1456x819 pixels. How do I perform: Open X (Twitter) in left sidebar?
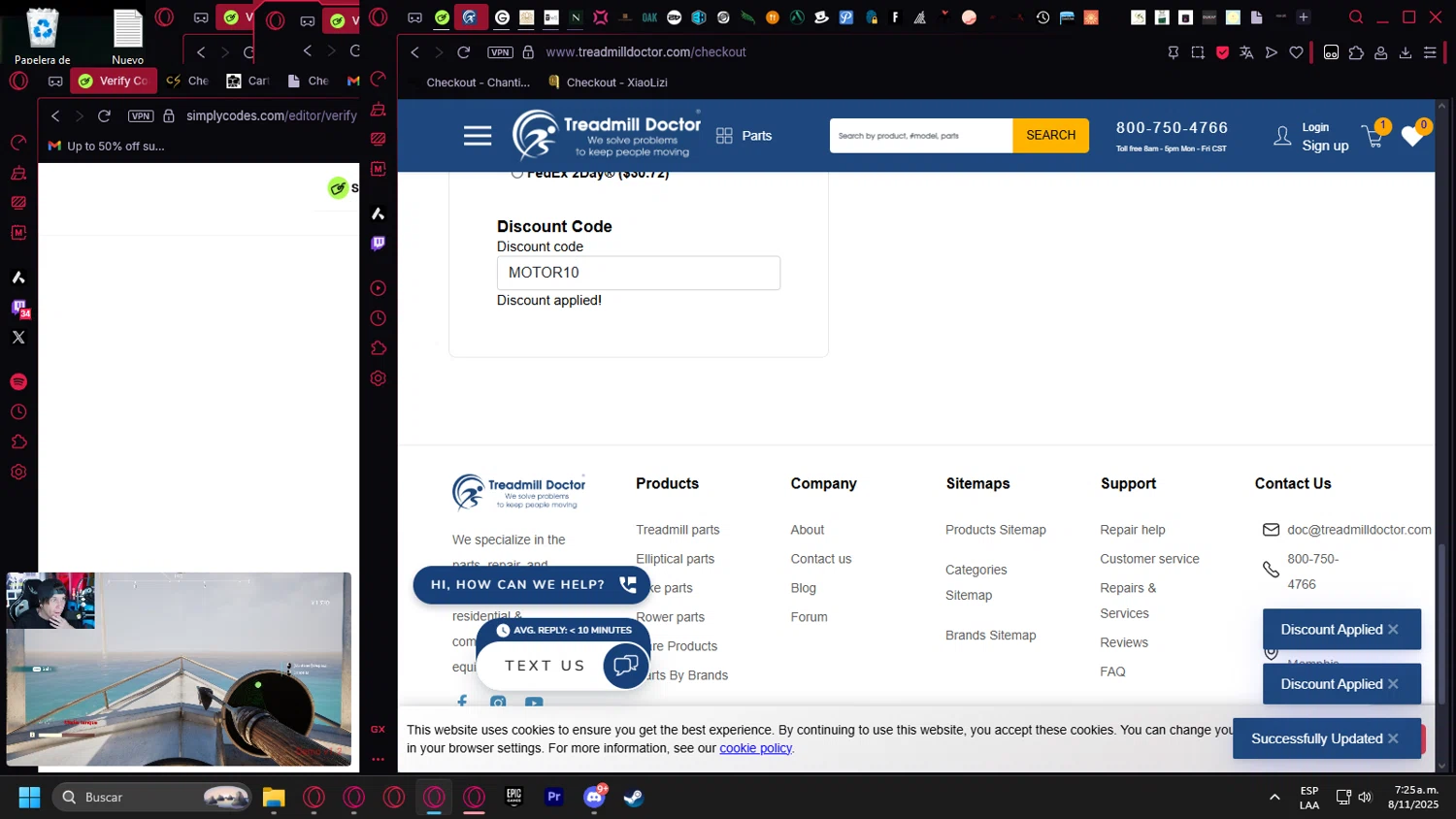[x=18, y=338]
